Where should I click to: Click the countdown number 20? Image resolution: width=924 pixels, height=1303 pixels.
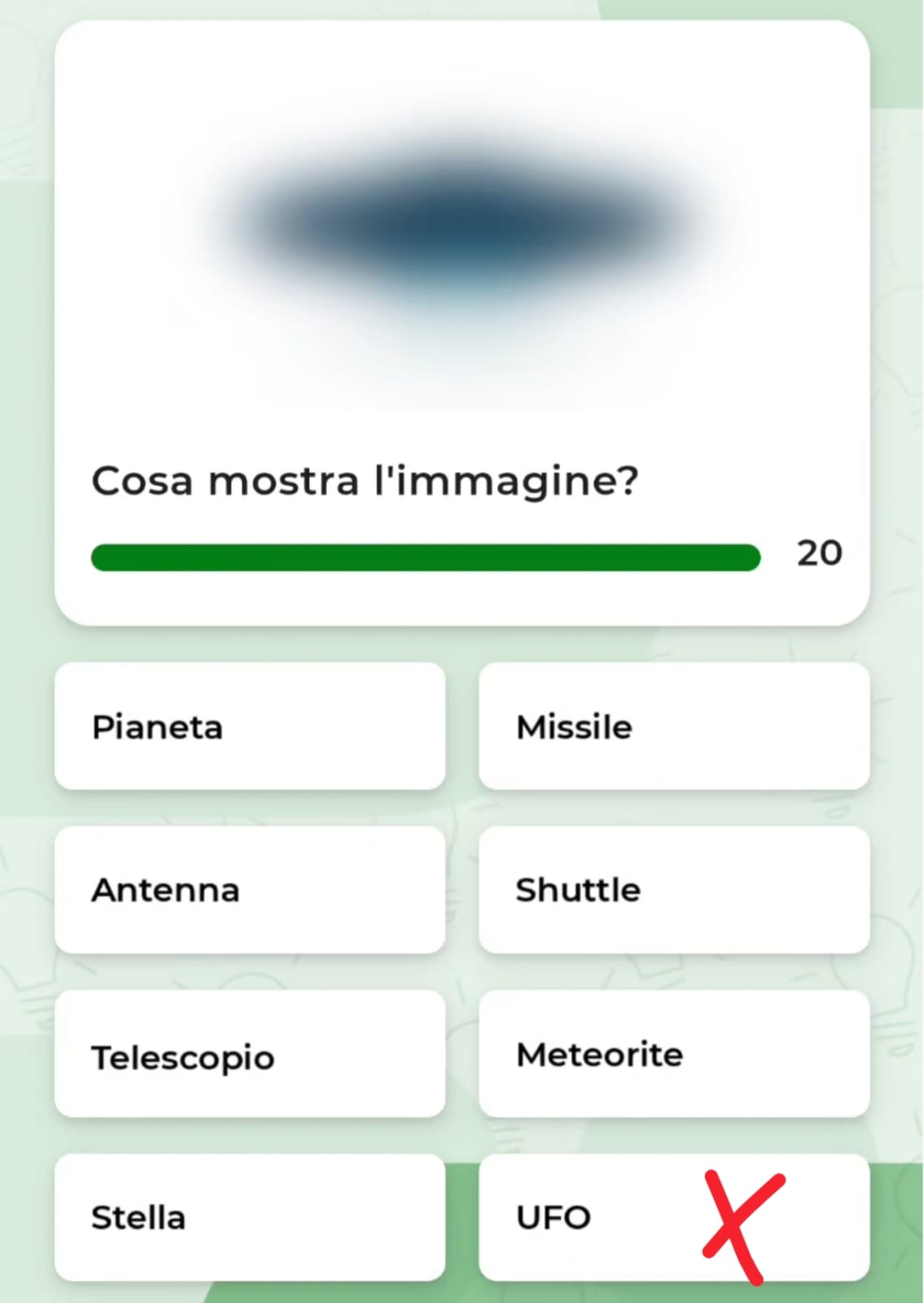tap(819, 554)
